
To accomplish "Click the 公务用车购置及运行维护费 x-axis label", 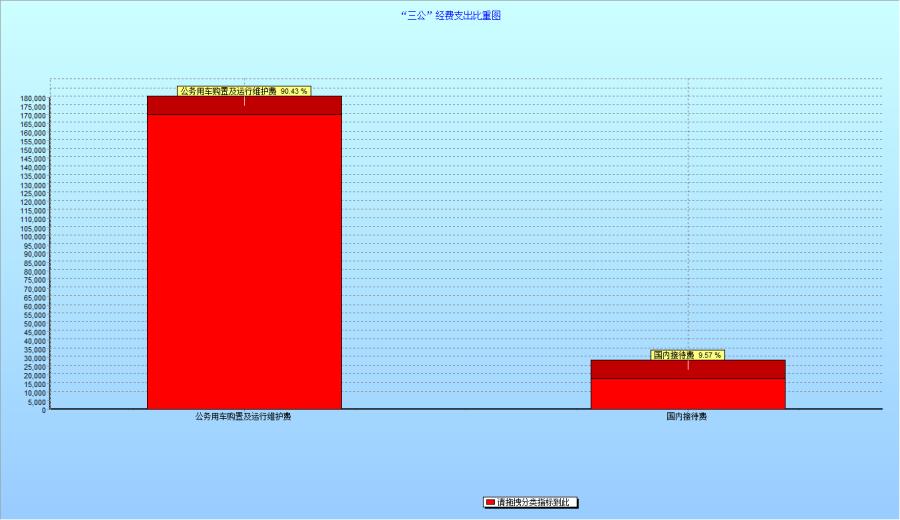I will (x=243, y=416).
